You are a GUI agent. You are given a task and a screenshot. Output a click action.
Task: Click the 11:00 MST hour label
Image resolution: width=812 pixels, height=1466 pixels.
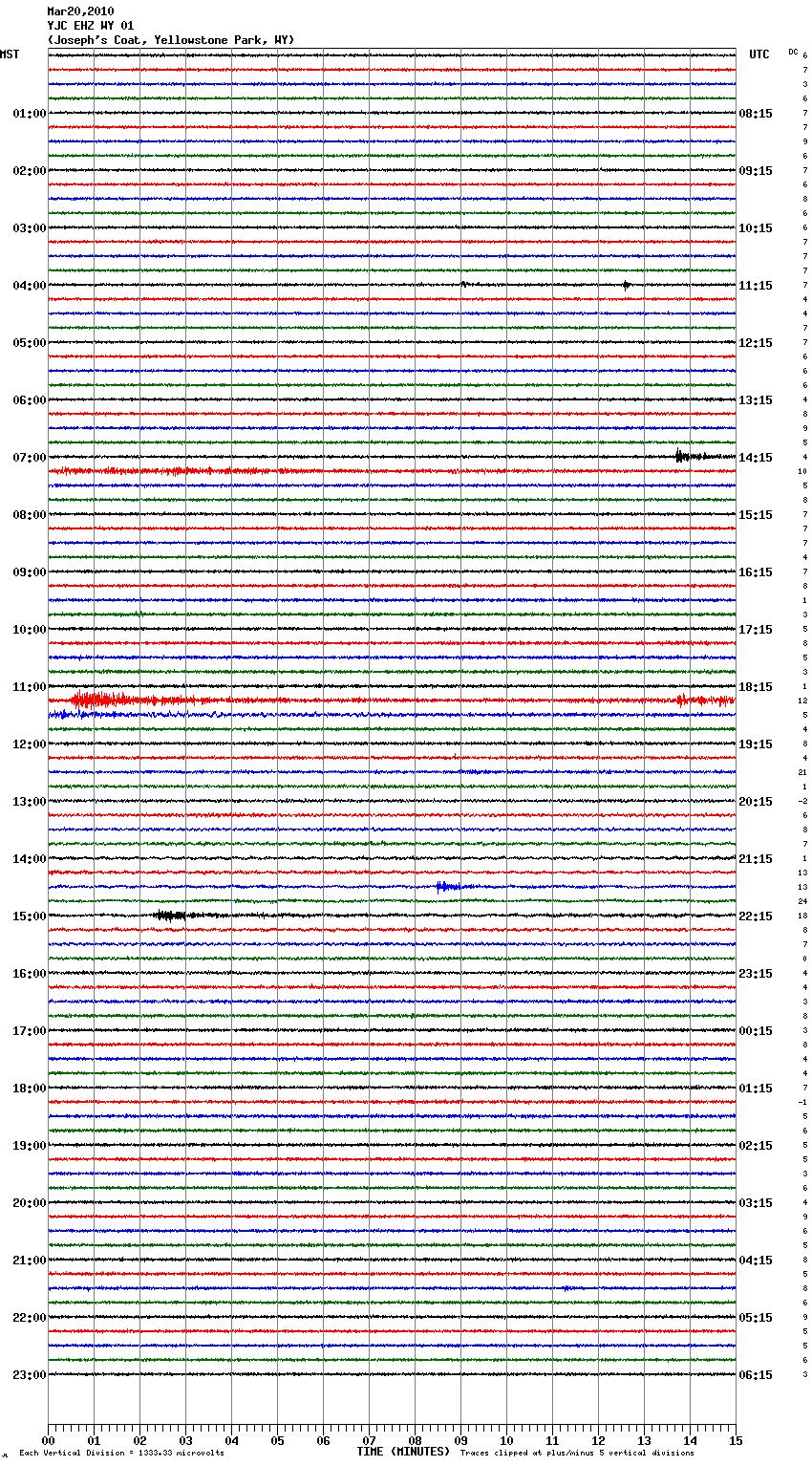pos(30,687)
